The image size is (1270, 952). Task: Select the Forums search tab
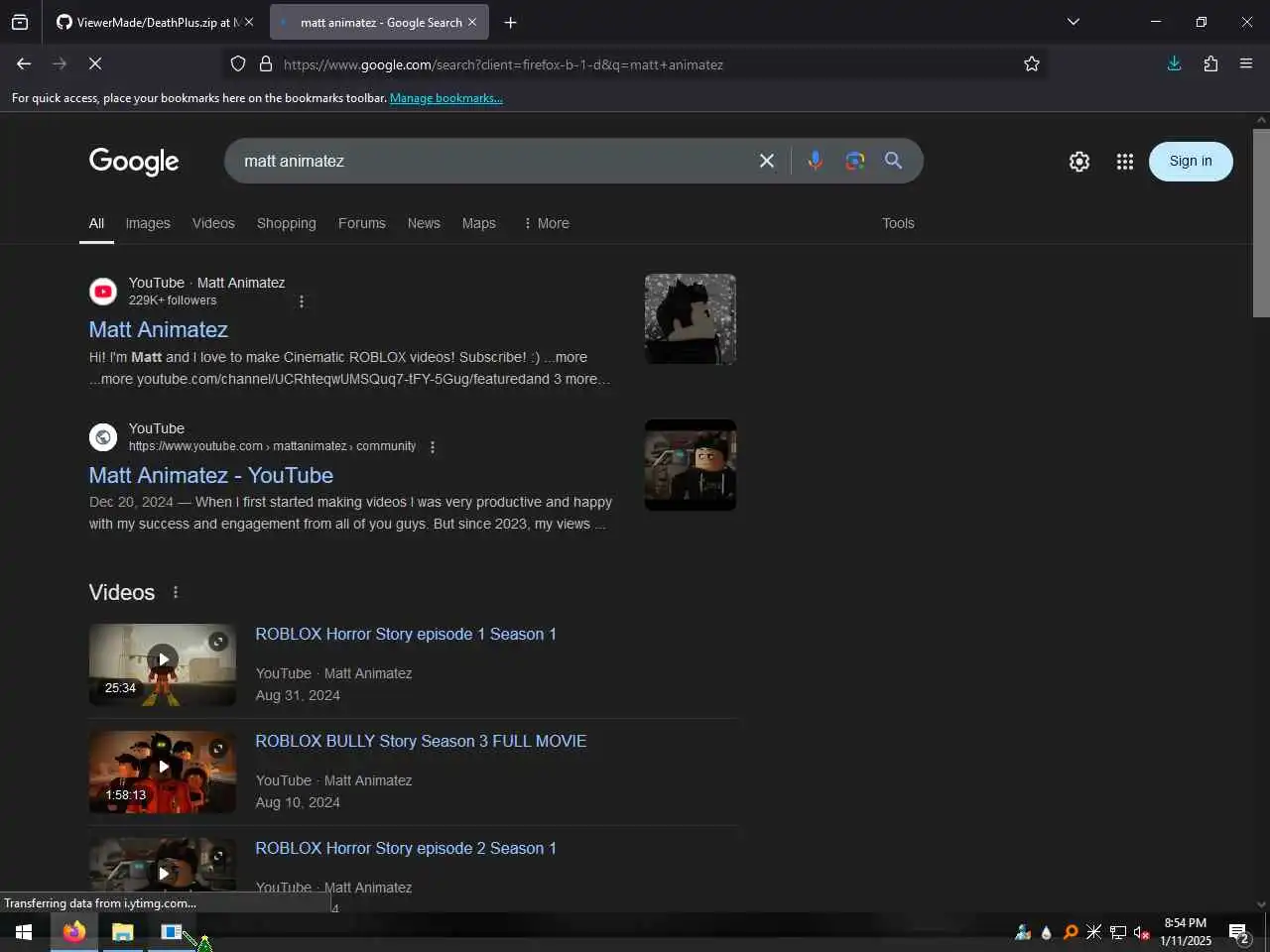pos(361,223)
